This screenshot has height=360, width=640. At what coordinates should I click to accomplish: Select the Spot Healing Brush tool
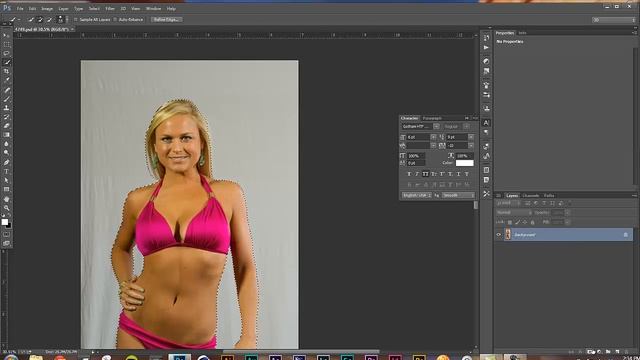pos(7,90)
